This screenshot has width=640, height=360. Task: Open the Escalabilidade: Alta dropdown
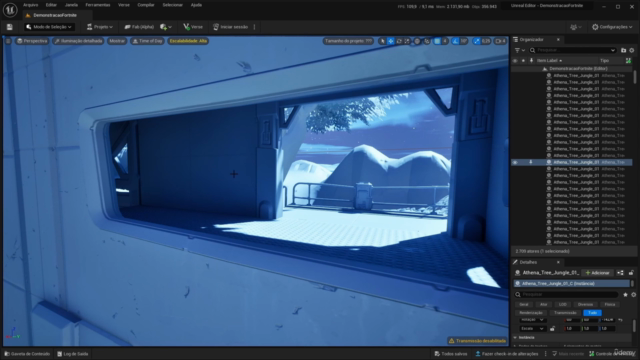188,41
